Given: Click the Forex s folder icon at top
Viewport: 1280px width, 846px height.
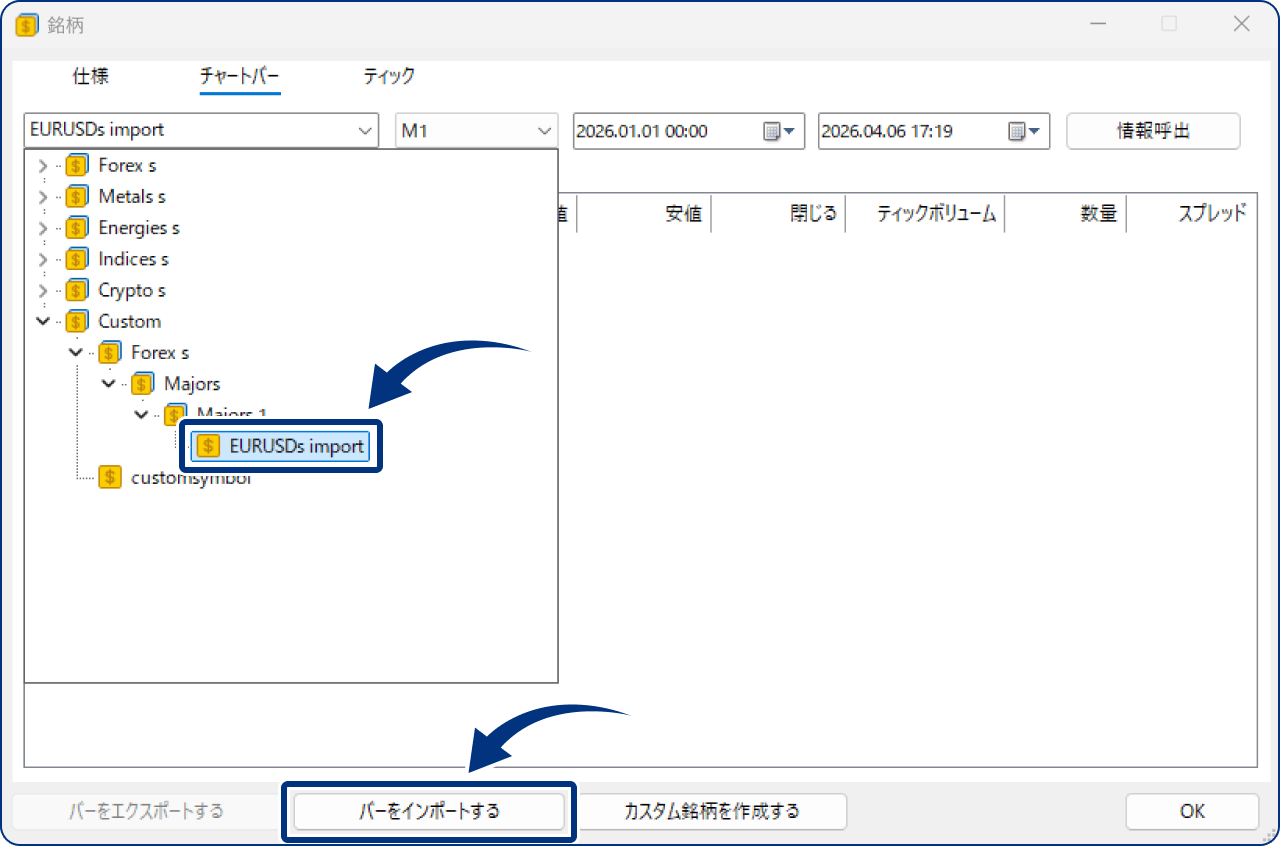Looking at the screenshot, I should pyautogui.click(x=77, y=166).
